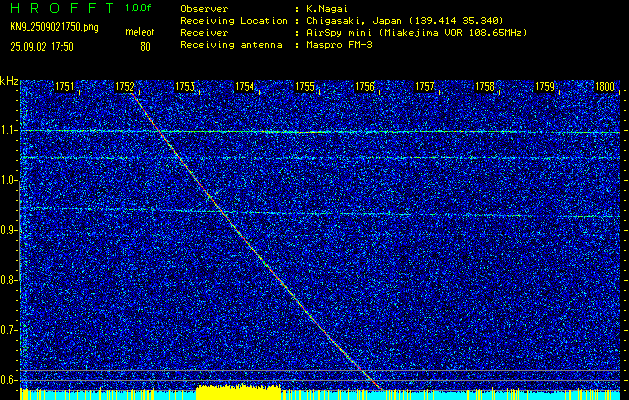Click time marker 1759
This screenshot has width=629, height=400.
point(545,86)
